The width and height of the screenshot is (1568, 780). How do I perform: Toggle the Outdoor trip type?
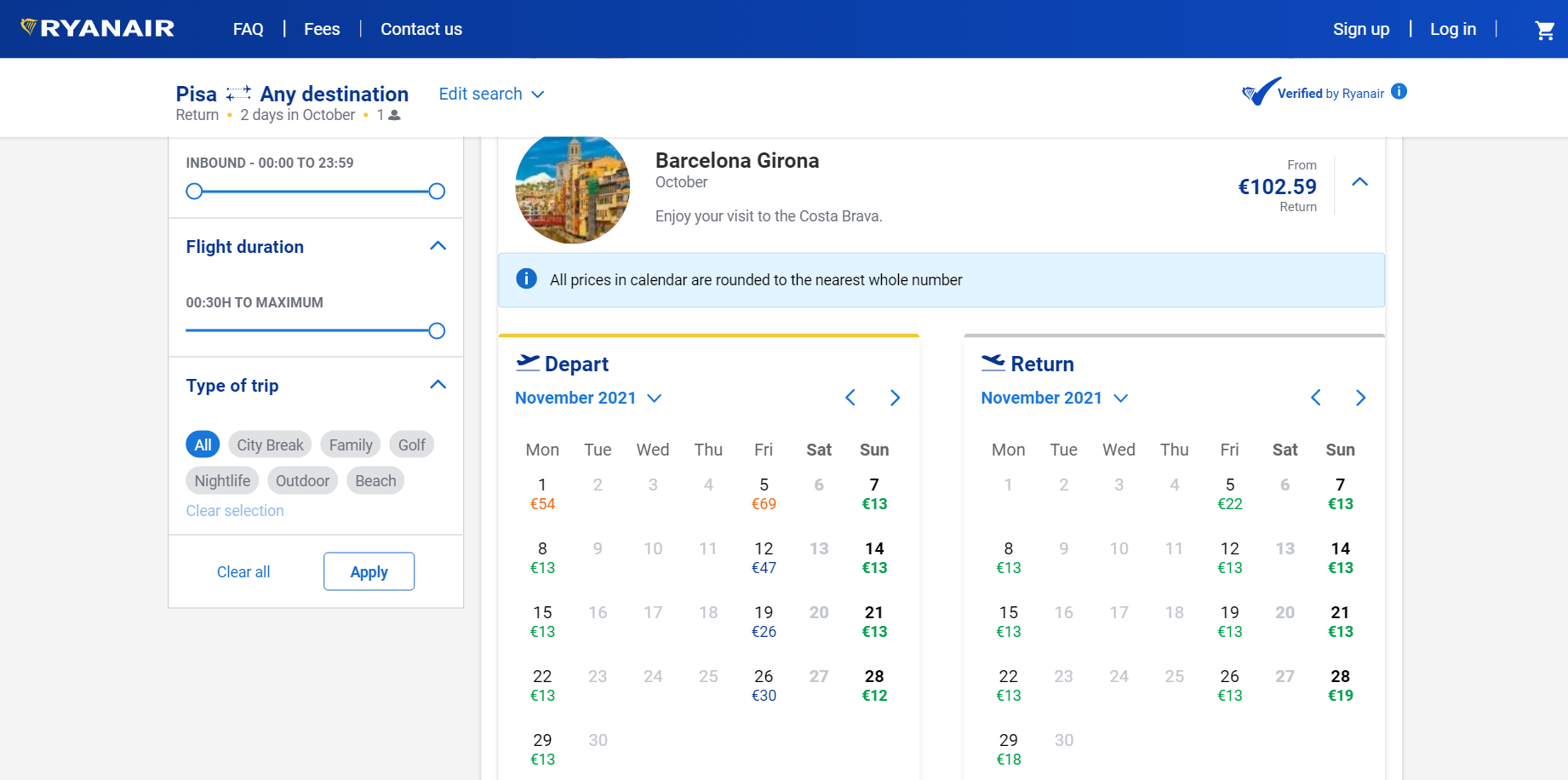tap(302, 480)
